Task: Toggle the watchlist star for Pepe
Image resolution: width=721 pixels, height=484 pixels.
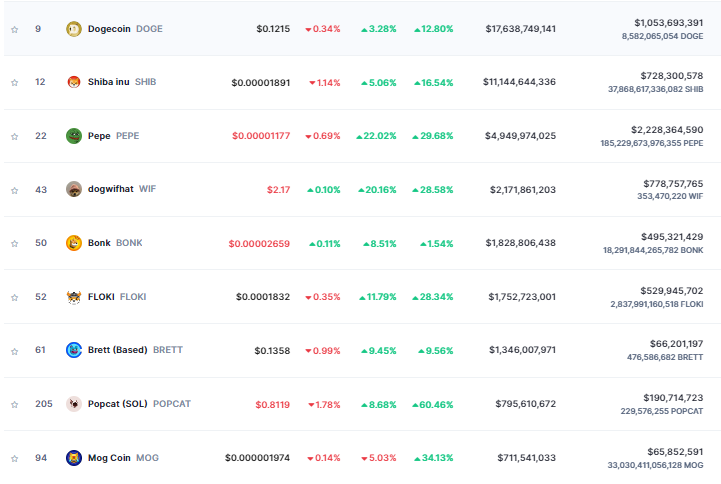Action: pyautogui.click(x=15, y=137)
